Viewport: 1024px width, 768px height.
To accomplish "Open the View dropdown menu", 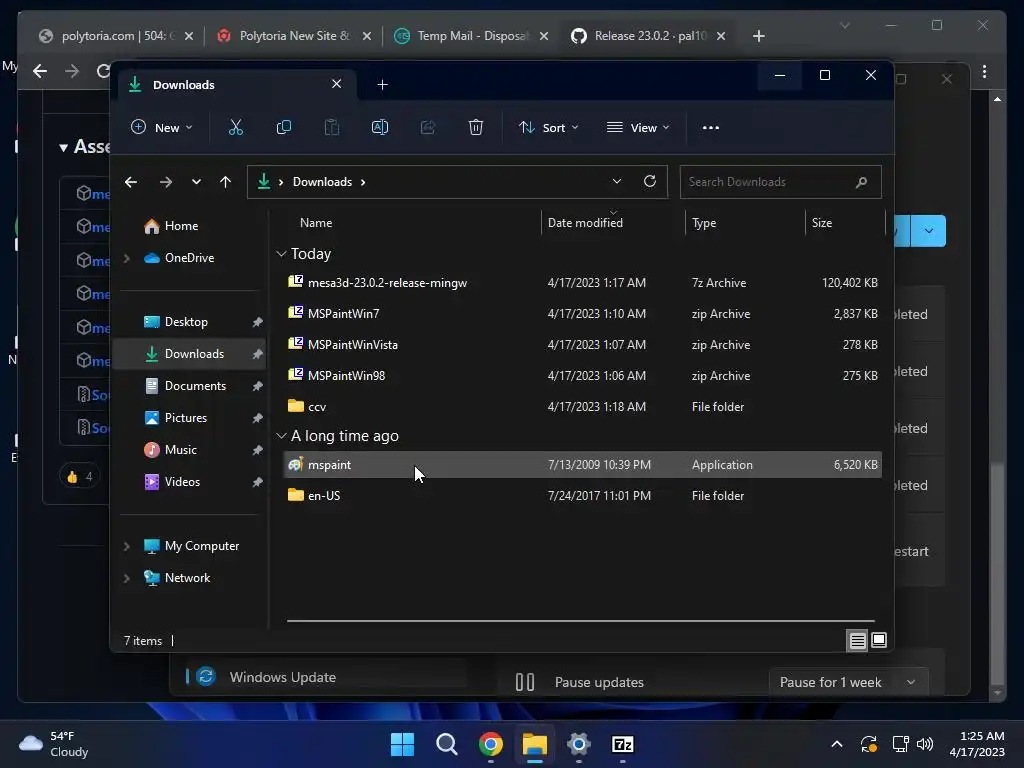I will point(637,127).
